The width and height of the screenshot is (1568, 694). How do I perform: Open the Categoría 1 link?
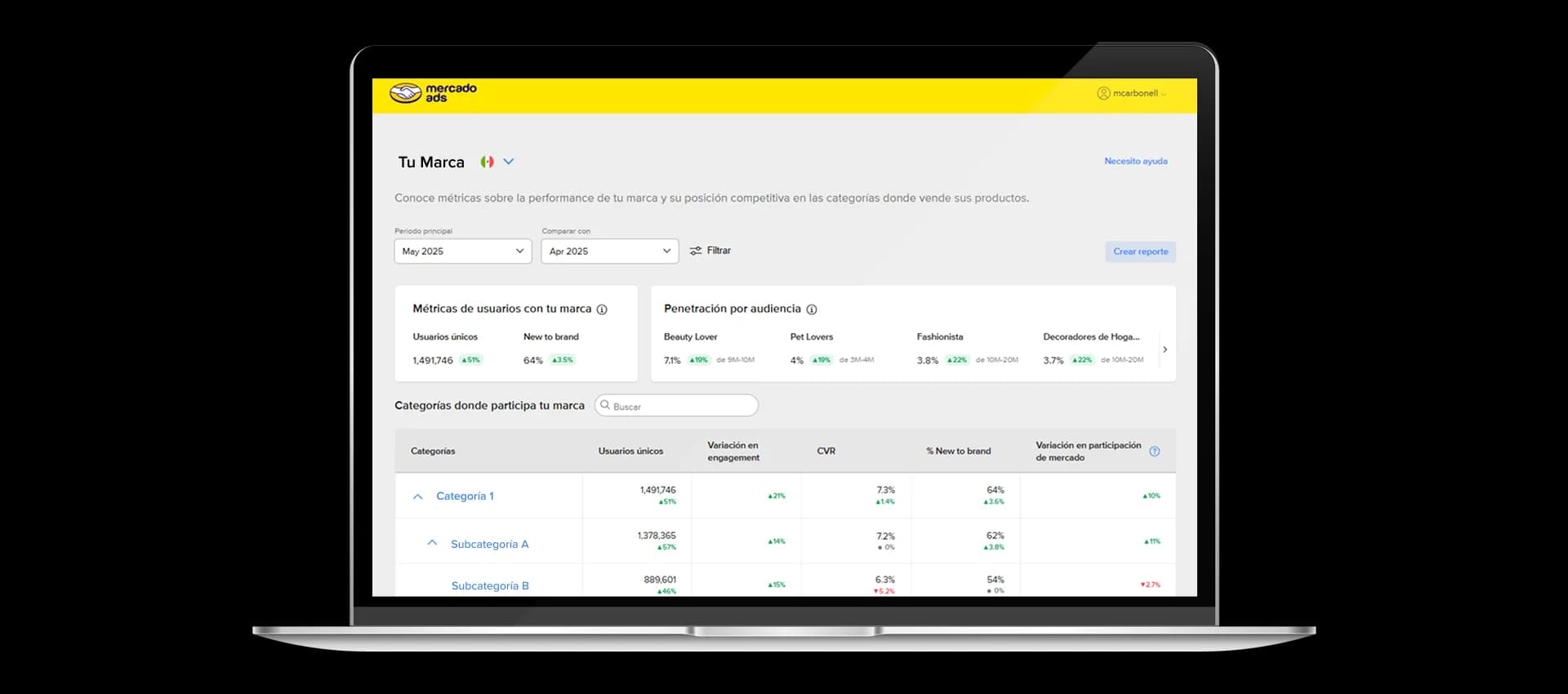click(x=465, y=496)
